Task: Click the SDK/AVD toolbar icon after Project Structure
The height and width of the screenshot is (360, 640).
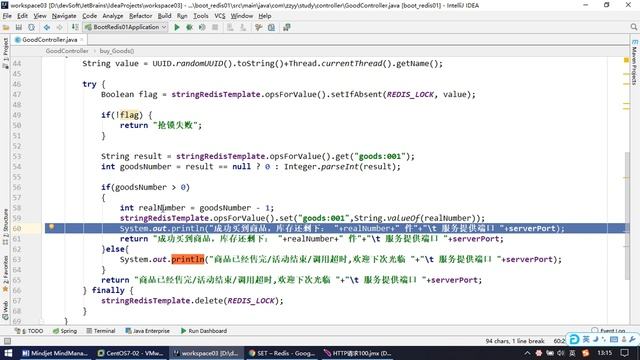Action: coord(287,27)
